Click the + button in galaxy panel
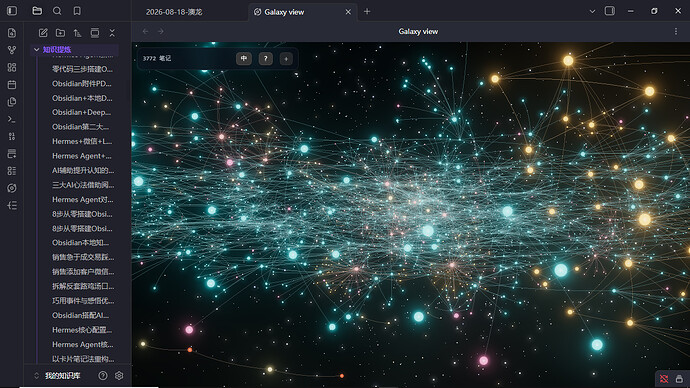This screenshot has height=388, width=690. tap(286, 59)
